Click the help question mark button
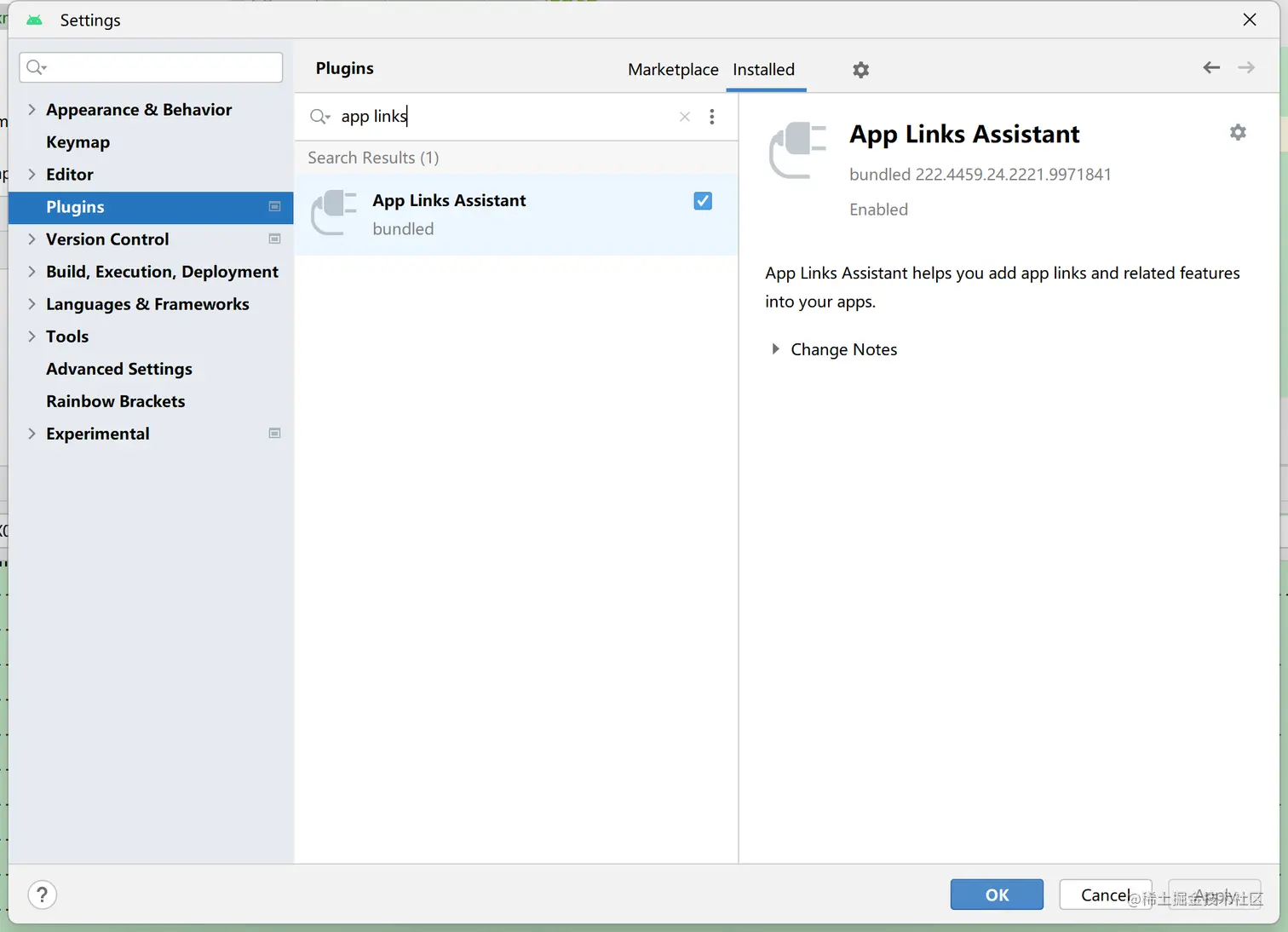1288x932 pixels. (x=43, y=895)
